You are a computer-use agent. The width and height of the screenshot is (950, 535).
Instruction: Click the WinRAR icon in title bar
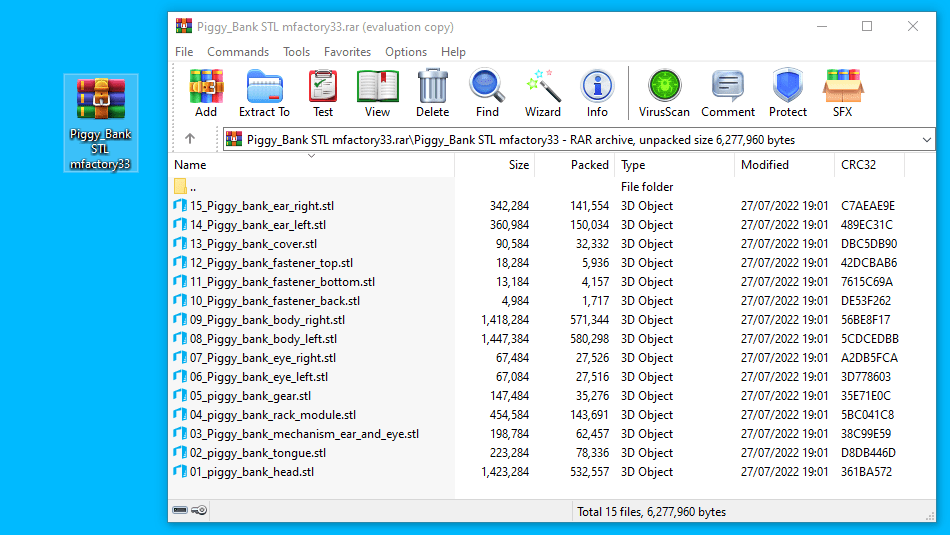[x=184, y=26]
